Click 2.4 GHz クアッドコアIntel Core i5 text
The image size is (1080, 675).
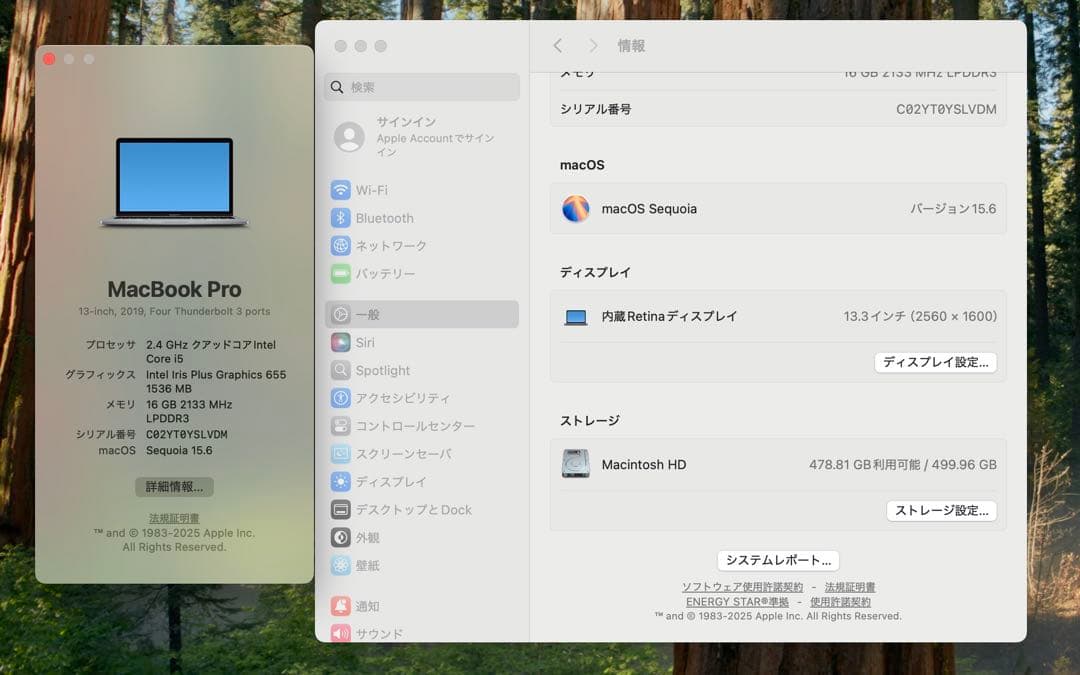pos(210,351)
